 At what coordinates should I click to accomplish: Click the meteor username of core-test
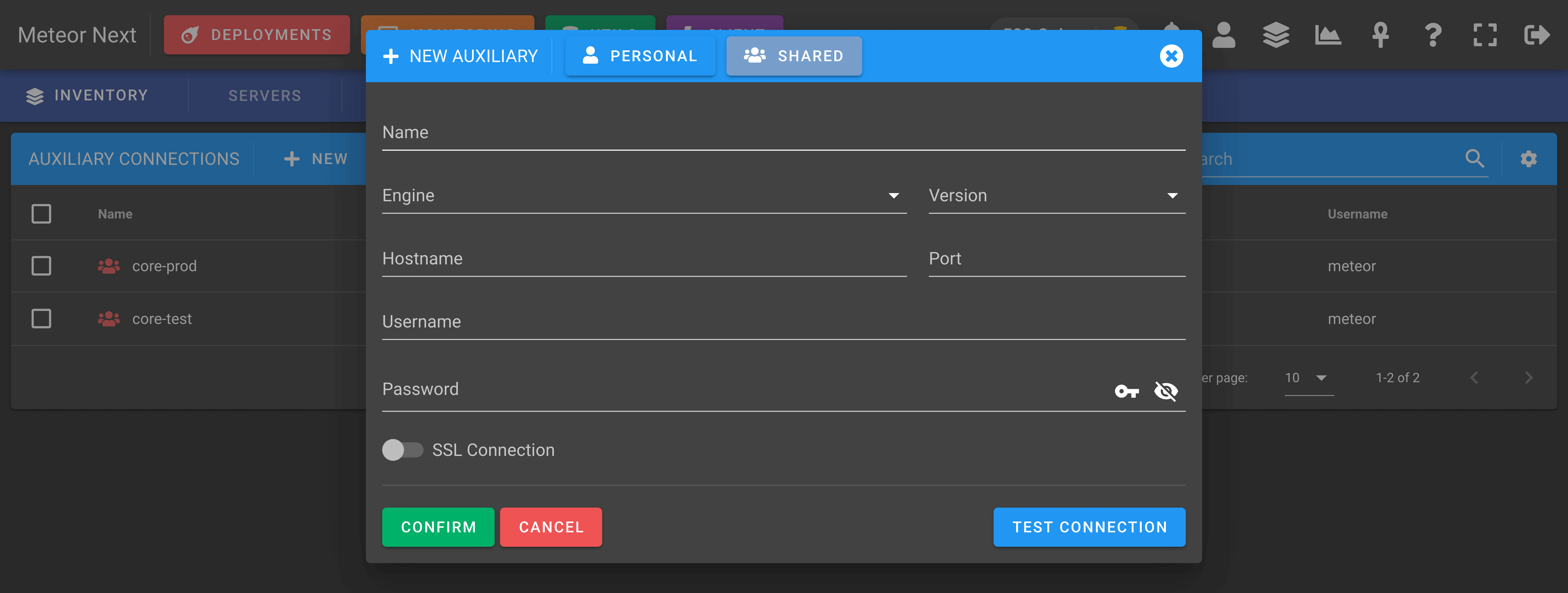[x=1351, y=319]
